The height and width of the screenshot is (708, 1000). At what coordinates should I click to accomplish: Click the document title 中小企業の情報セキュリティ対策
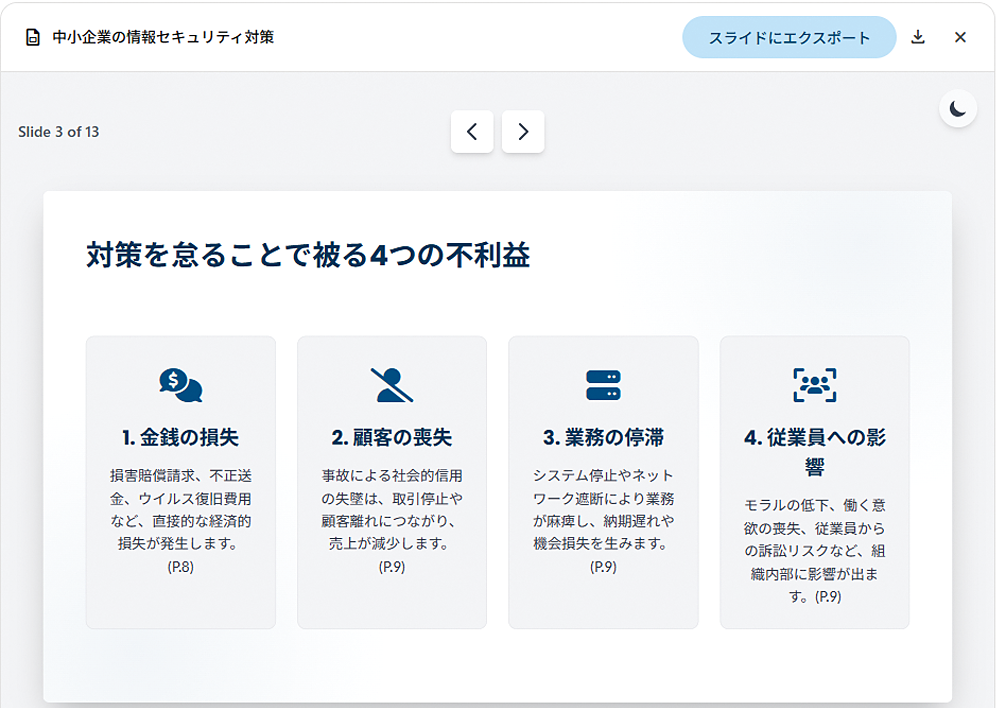[x=163, y=38]
